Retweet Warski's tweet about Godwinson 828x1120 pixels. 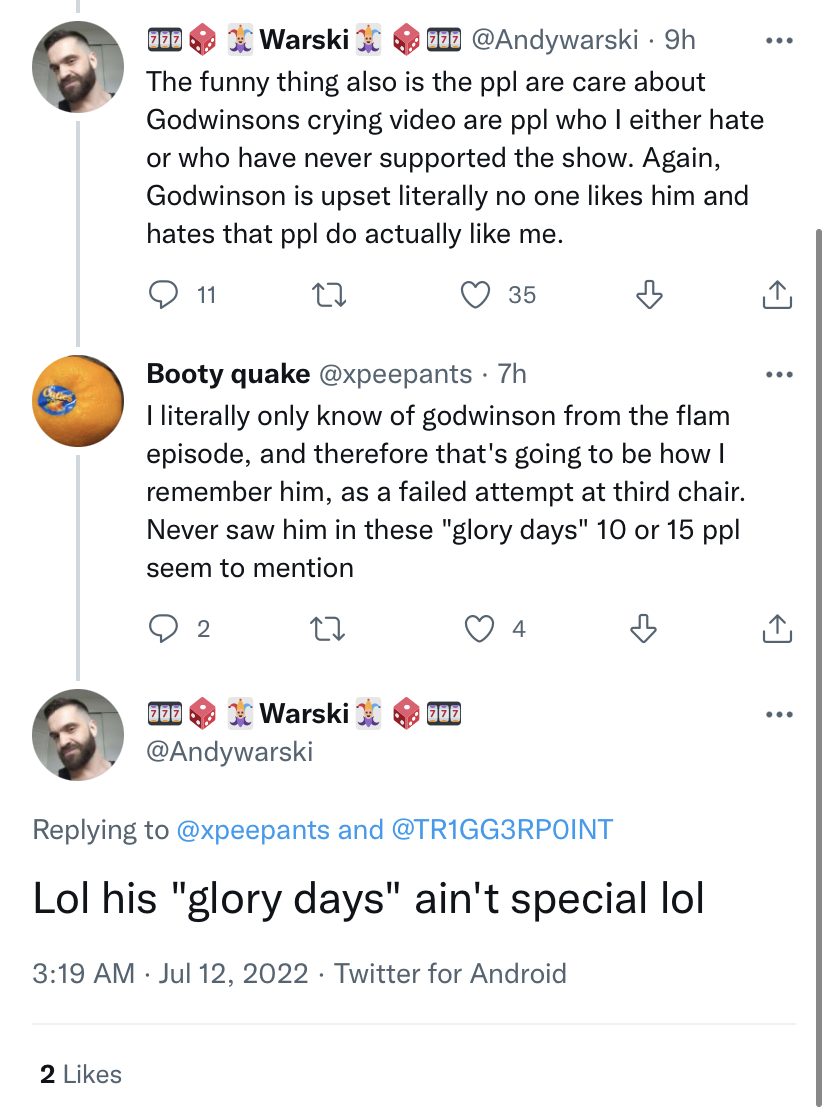pyautogui.click(x=329, y=294)
